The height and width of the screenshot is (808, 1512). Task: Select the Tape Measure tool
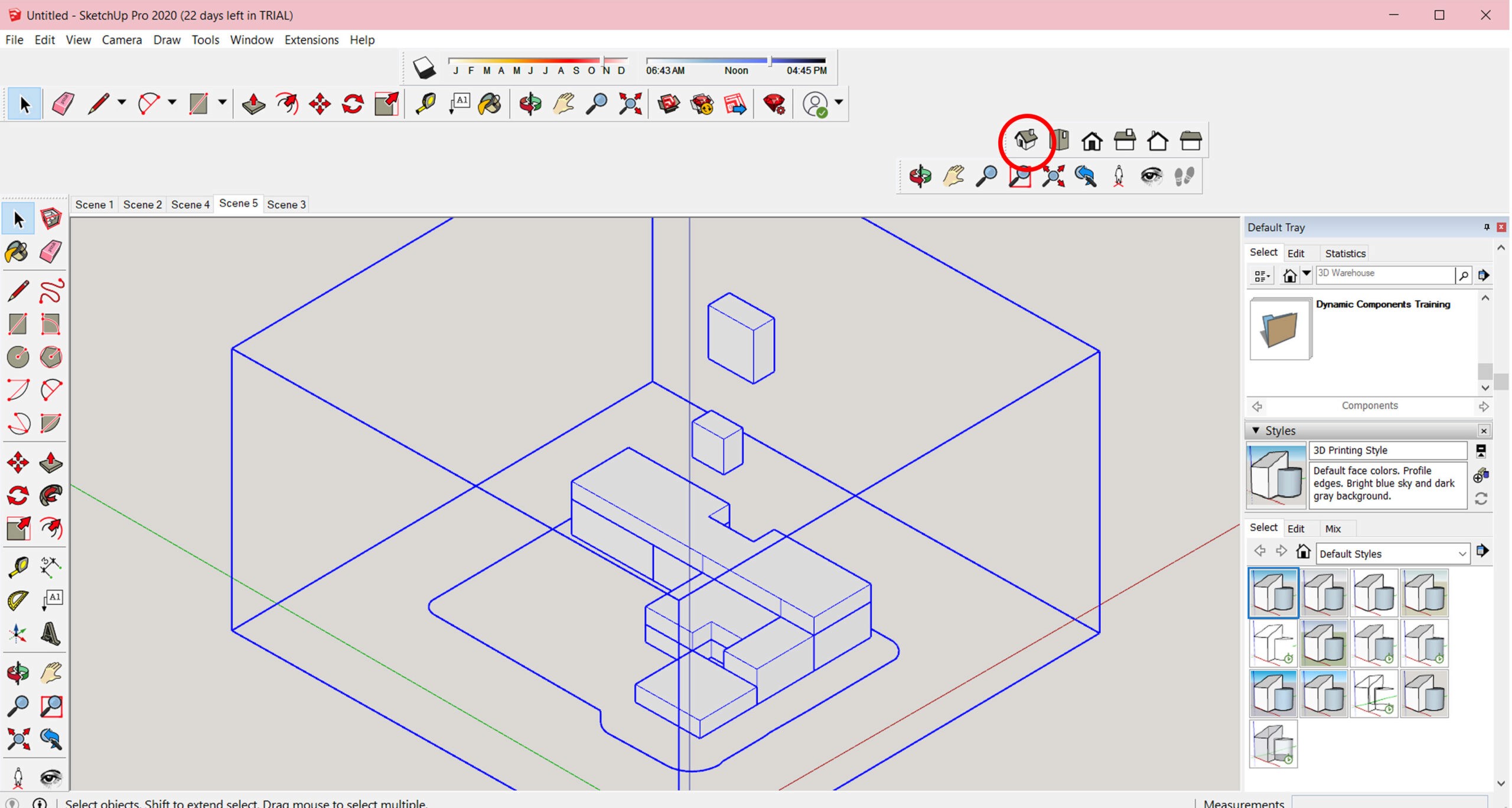tap(425, 104)
